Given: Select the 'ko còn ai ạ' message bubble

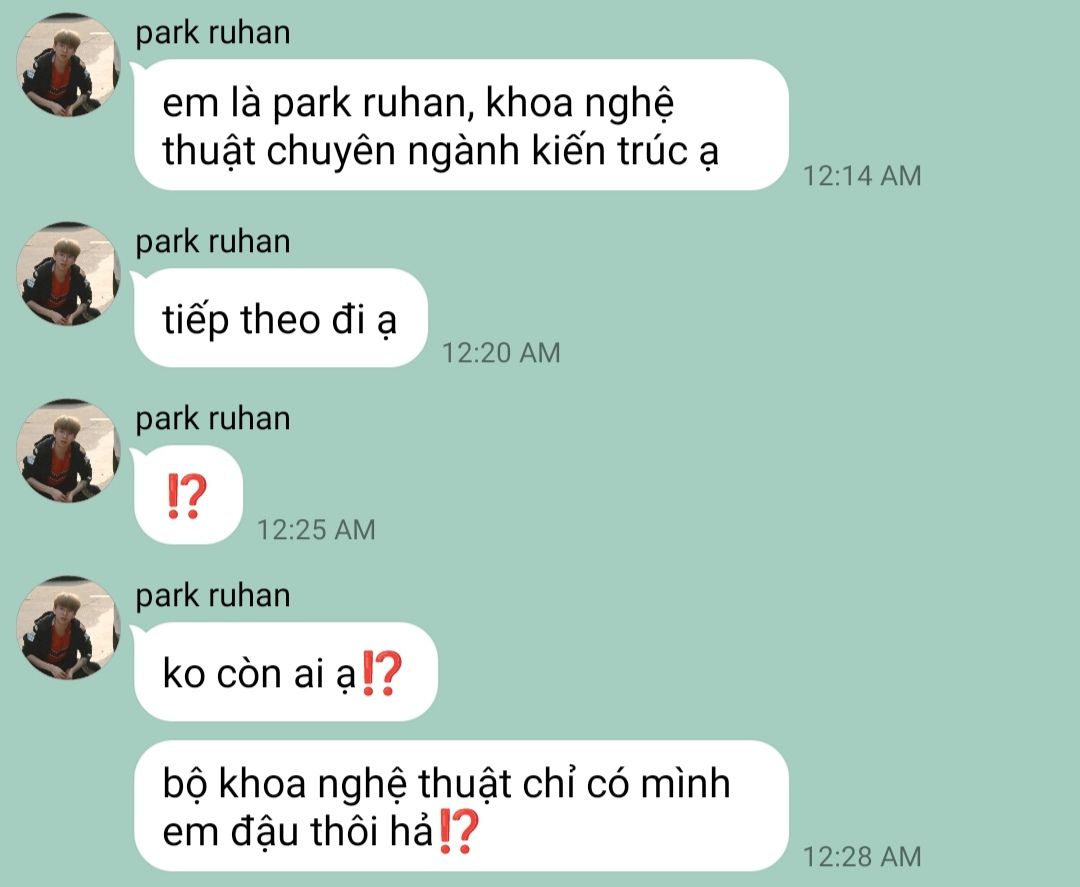Looking at the screenshot, I should coord(285,671).
